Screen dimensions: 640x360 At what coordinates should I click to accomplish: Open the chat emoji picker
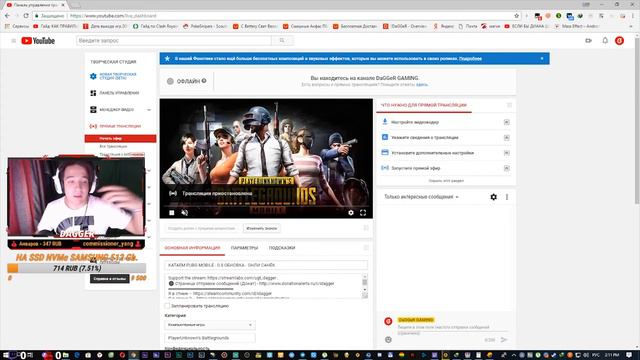coord(388,340)
